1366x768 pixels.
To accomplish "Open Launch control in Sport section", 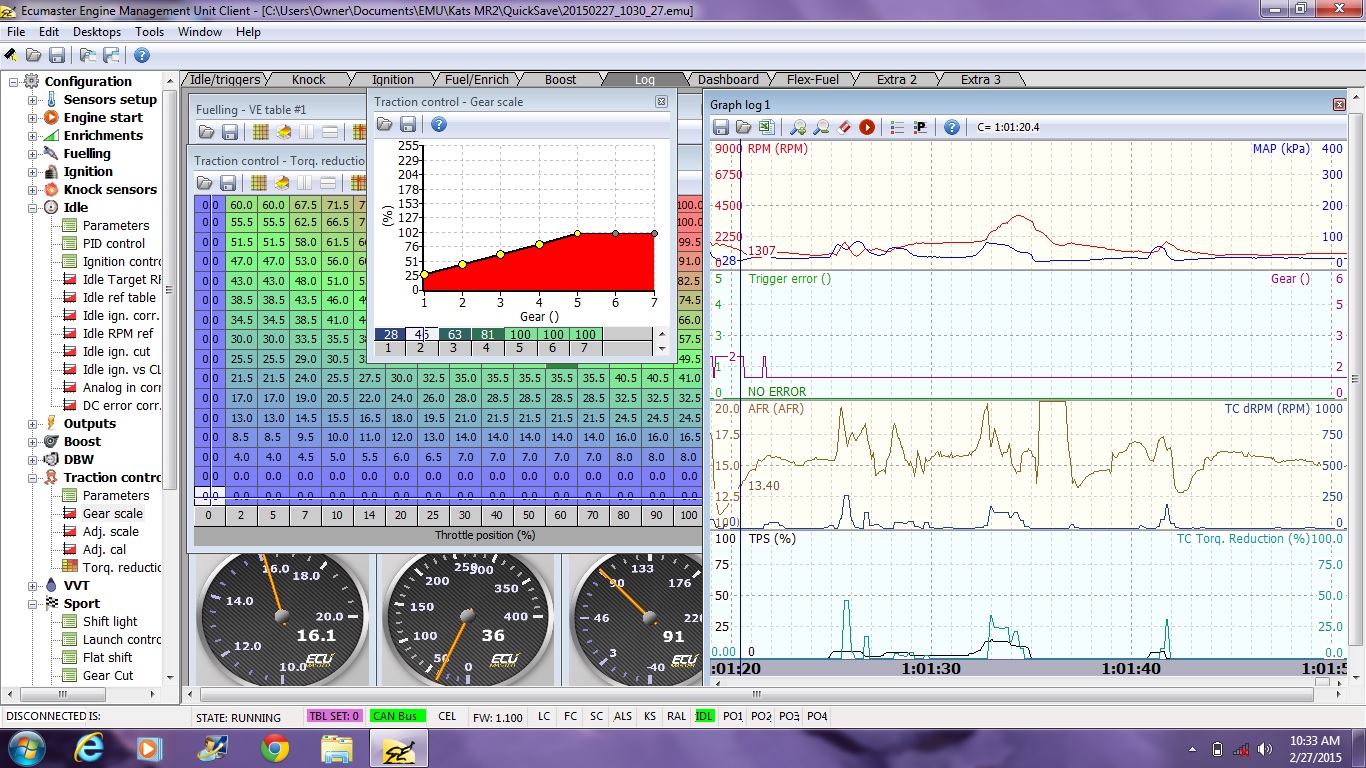I will 121,640.
